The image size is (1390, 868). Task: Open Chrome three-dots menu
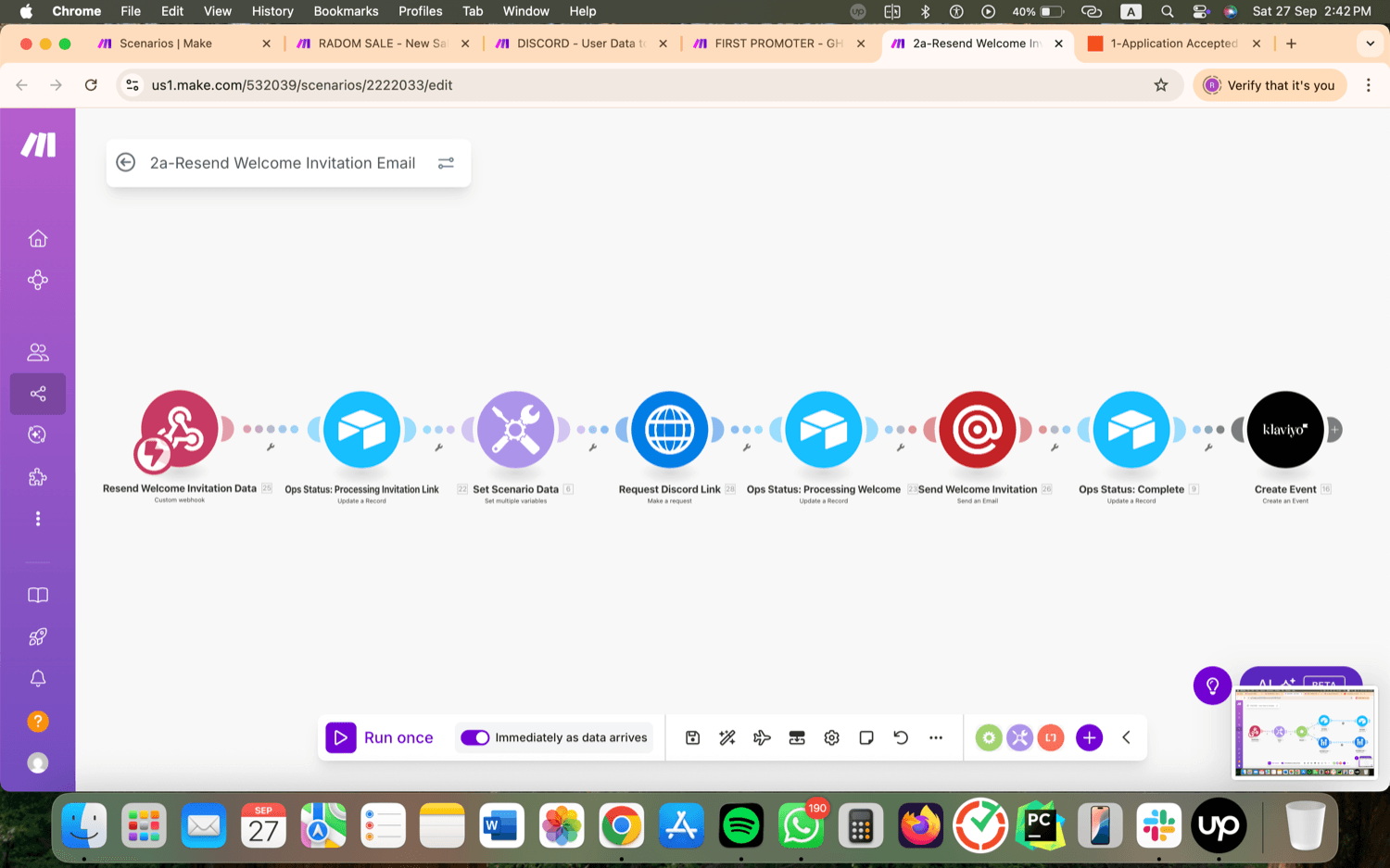pos(1369,85)
